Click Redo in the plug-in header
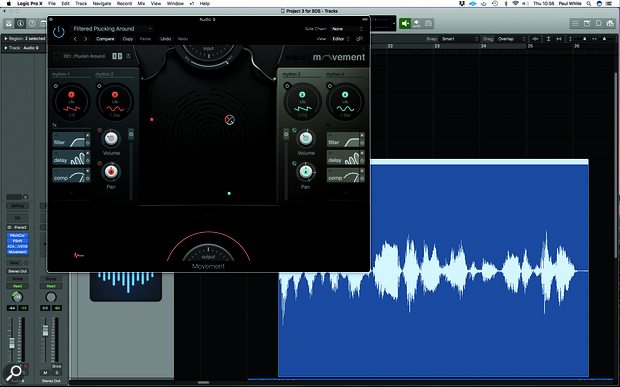 (x=183, y=39)
